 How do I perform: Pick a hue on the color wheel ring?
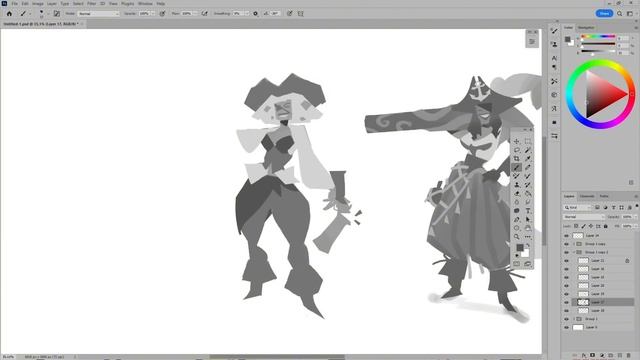pos(600,63)
